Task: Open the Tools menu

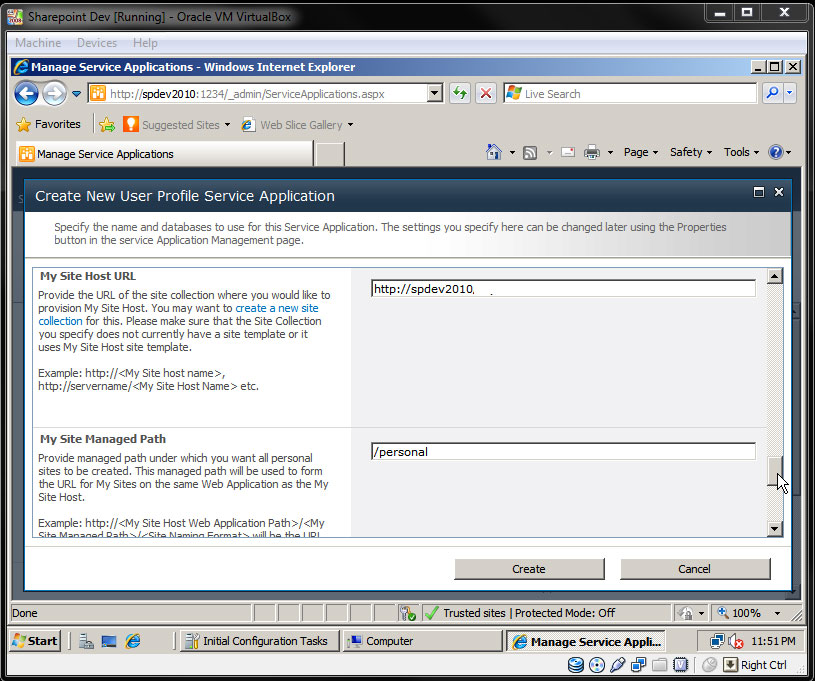Action: click(741, 152)
